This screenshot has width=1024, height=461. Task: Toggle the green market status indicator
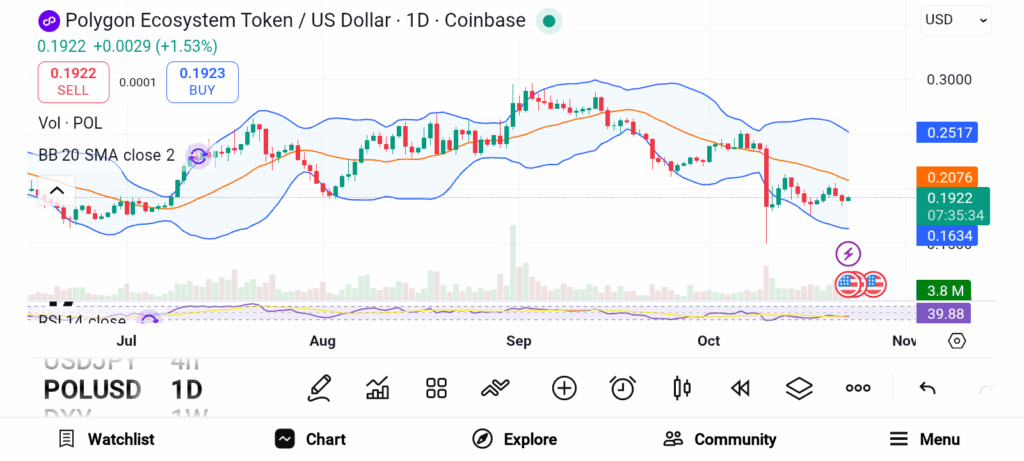pos(548,20)
